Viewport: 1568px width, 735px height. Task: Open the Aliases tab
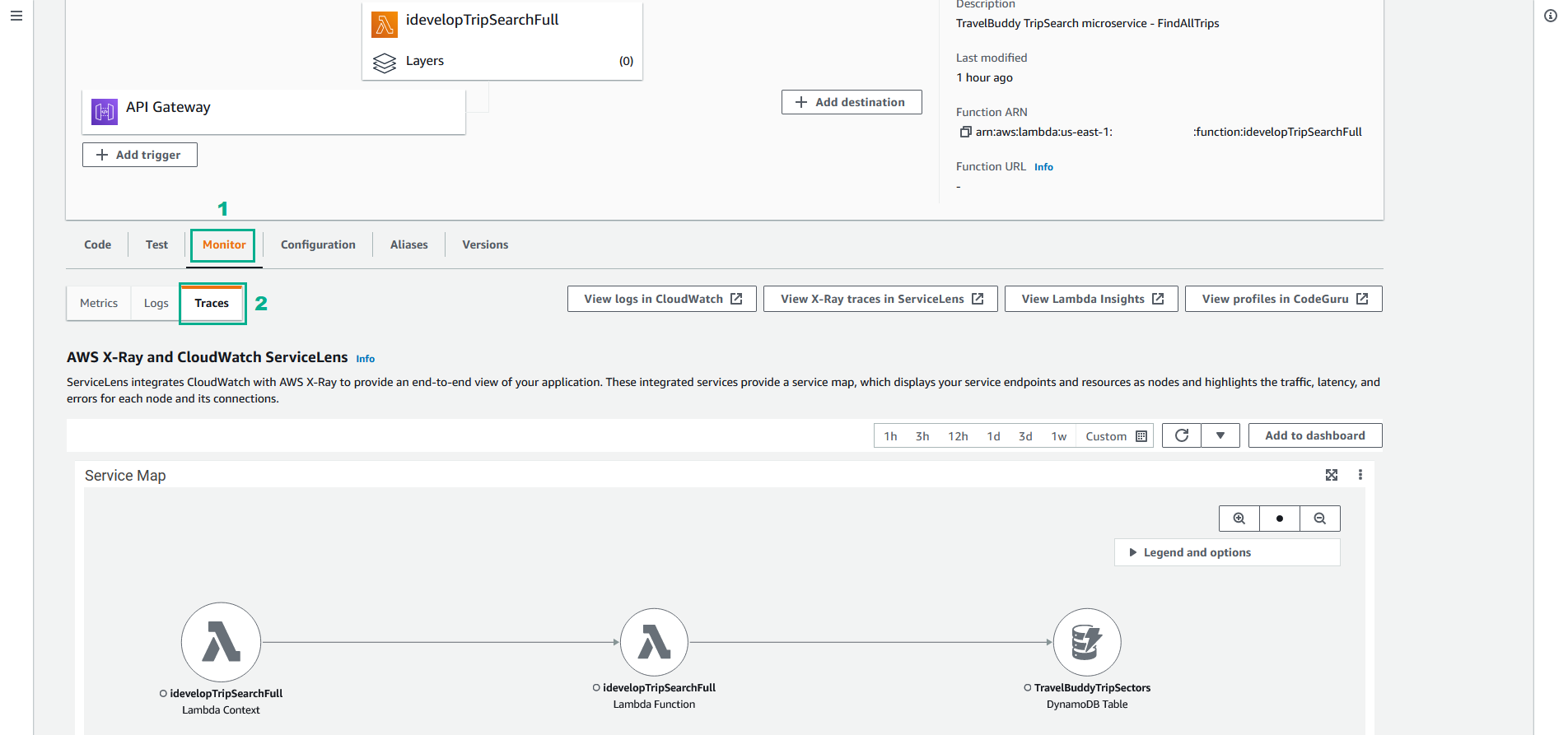coord(408,244)
